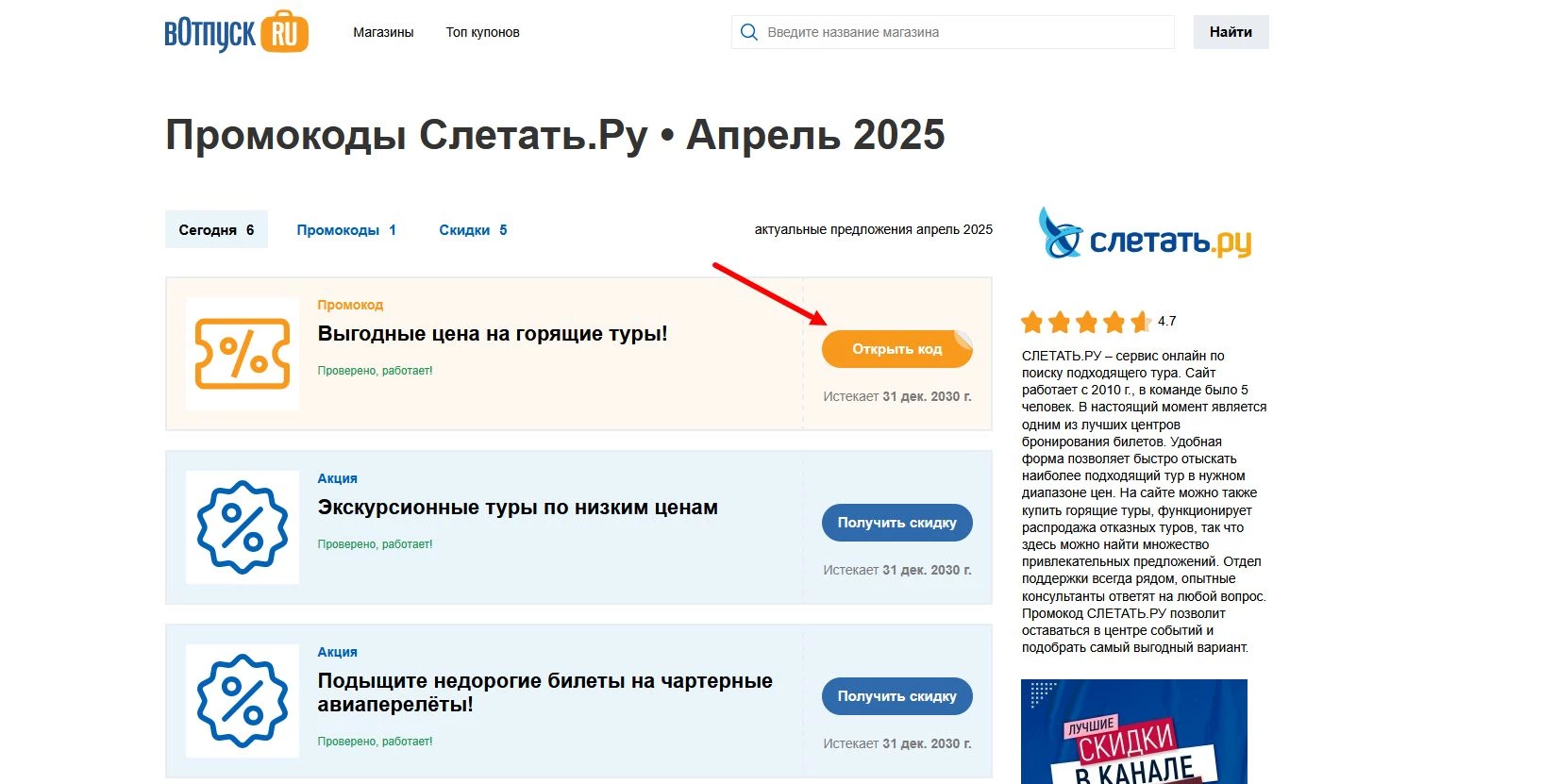Open the Магазины menu item
Image resolution: width=1541 pixels, height=784 pixels.
click(383, 32)
